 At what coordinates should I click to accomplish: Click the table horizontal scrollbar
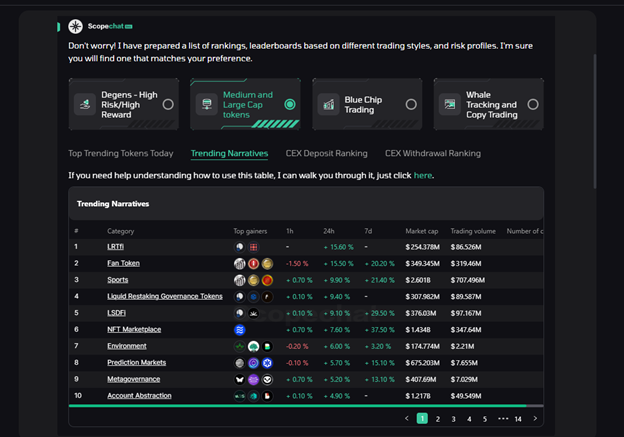(x=297, y=406)
